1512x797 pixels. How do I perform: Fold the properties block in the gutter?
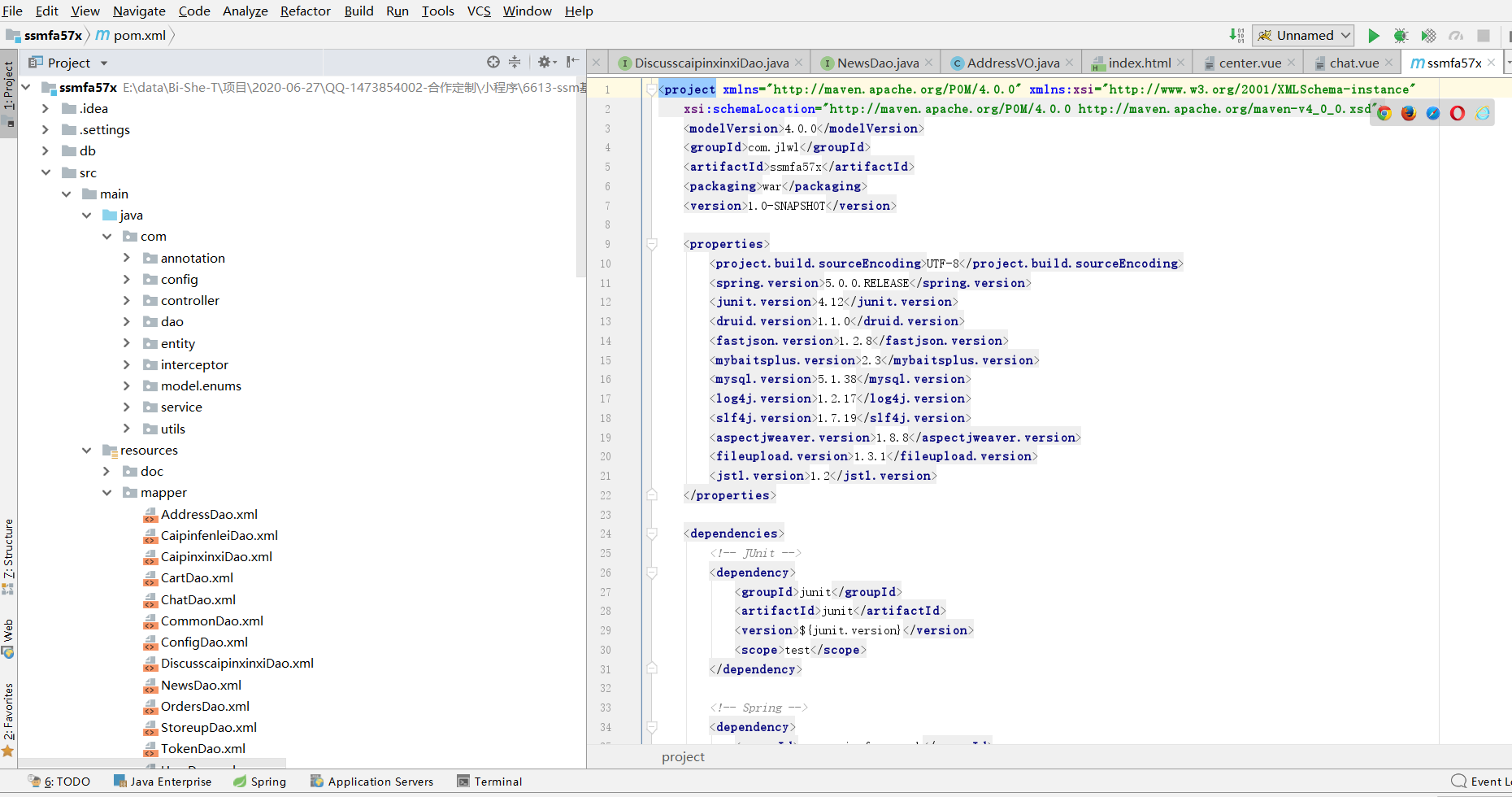pos(652,244)
